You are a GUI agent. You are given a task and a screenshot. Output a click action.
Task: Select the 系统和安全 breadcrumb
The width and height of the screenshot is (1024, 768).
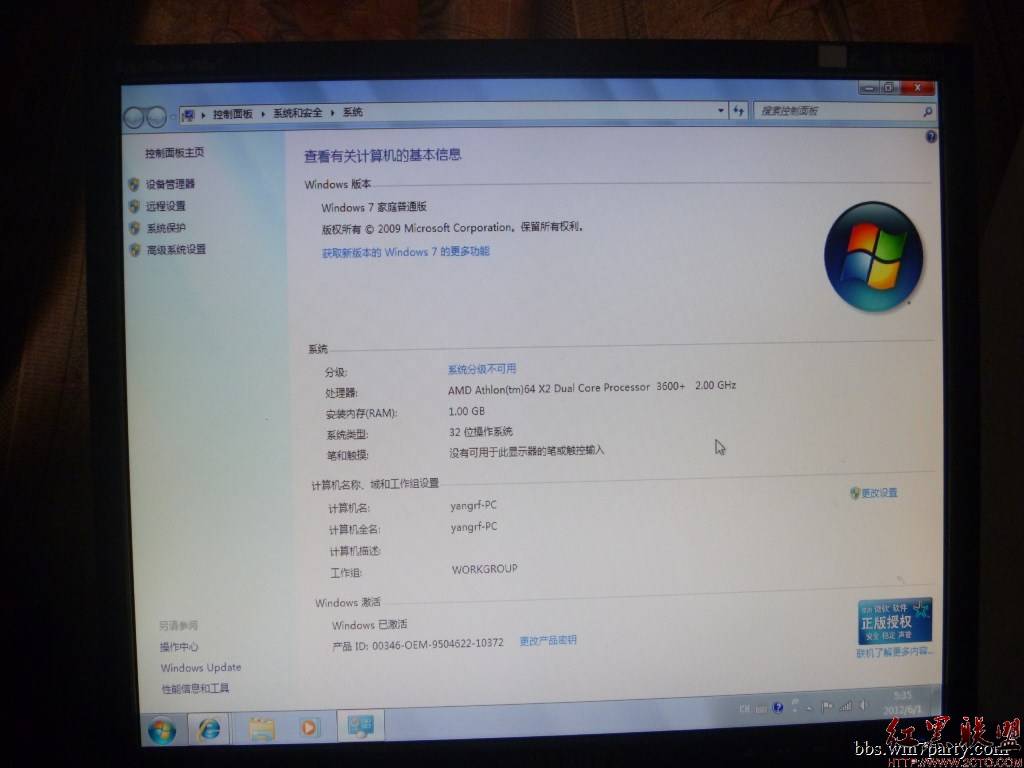[298, 113]
